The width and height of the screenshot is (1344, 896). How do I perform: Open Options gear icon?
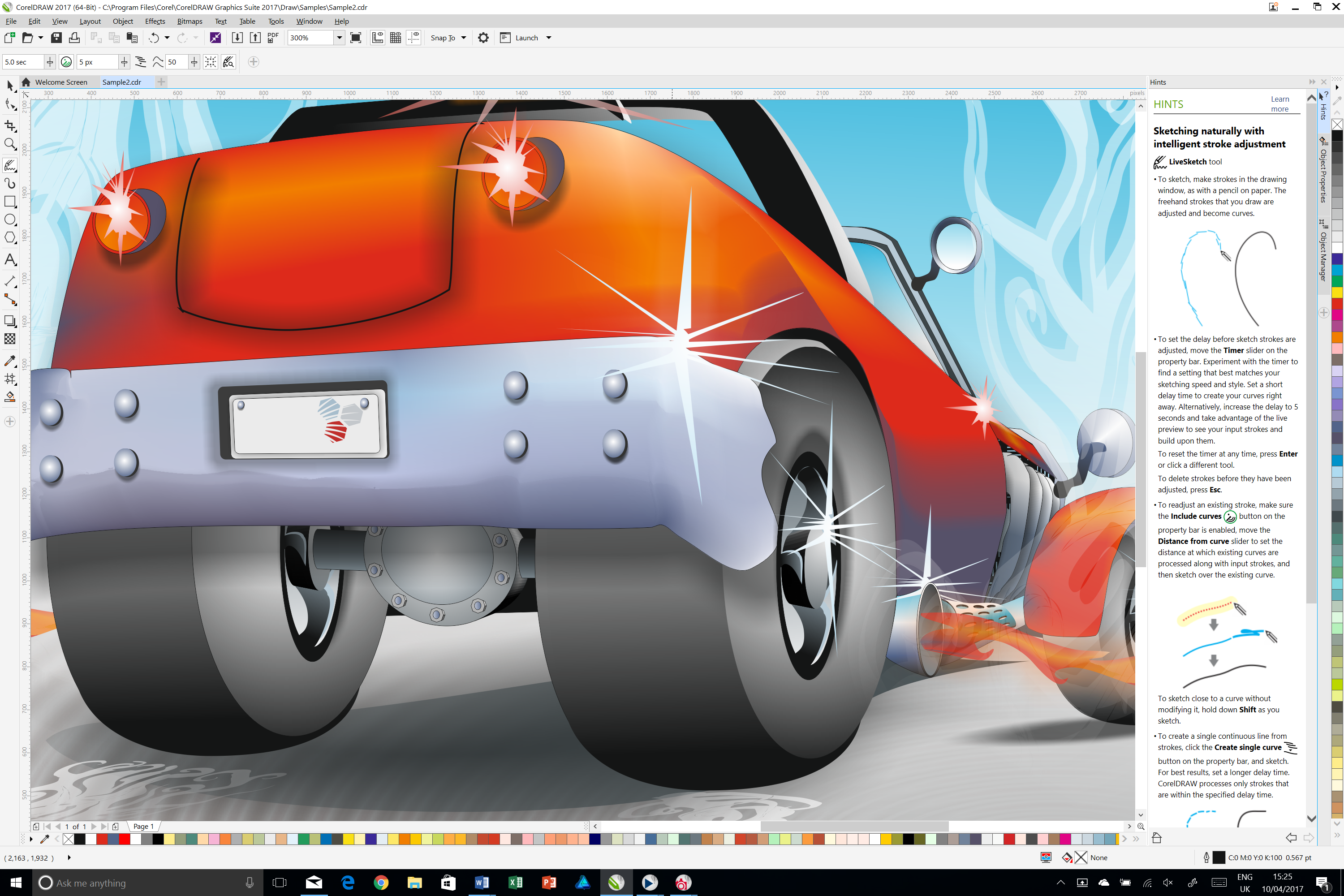[483, 38]
